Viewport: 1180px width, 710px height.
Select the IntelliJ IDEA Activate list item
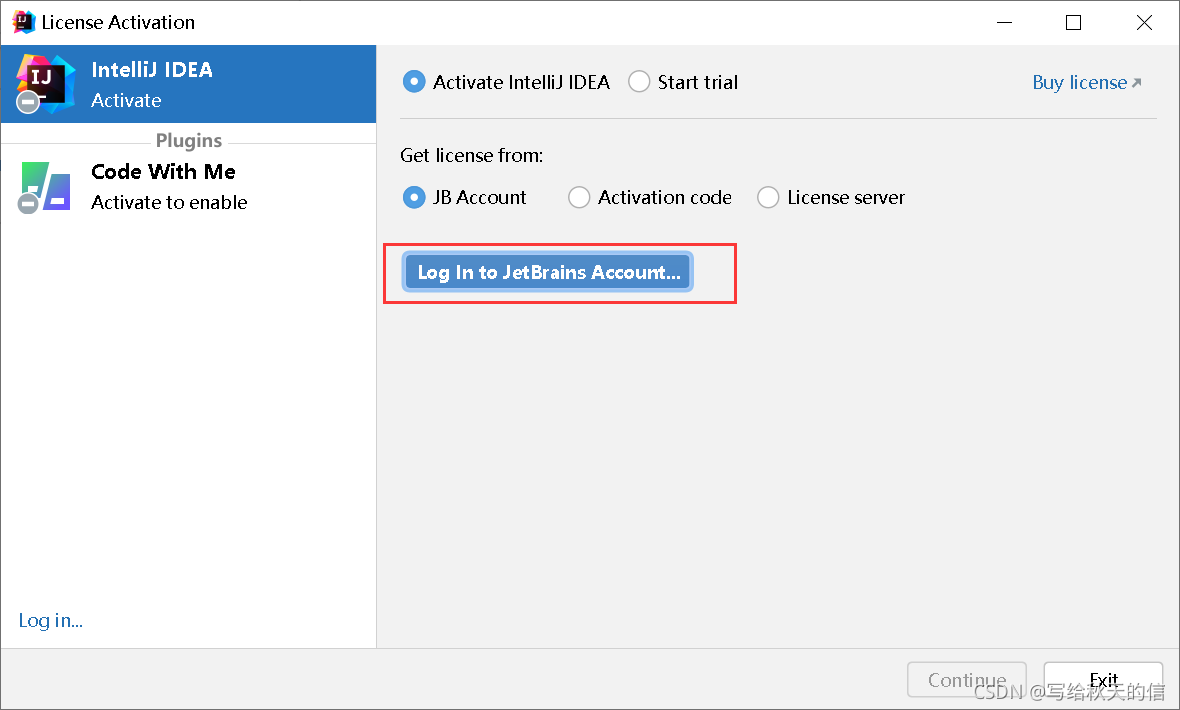(x=188, y=84)
